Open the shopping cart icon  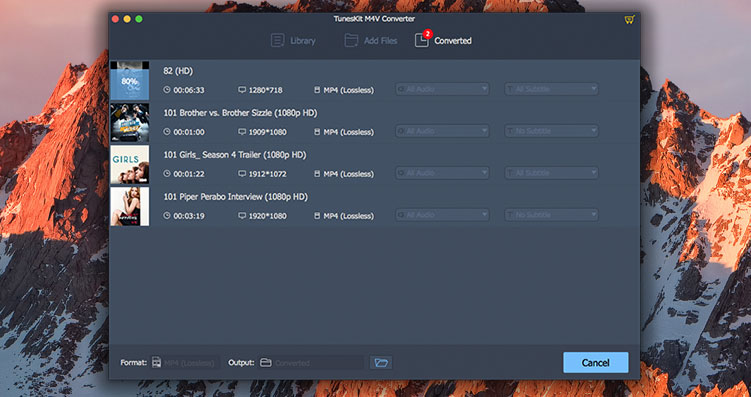point(629,20)
